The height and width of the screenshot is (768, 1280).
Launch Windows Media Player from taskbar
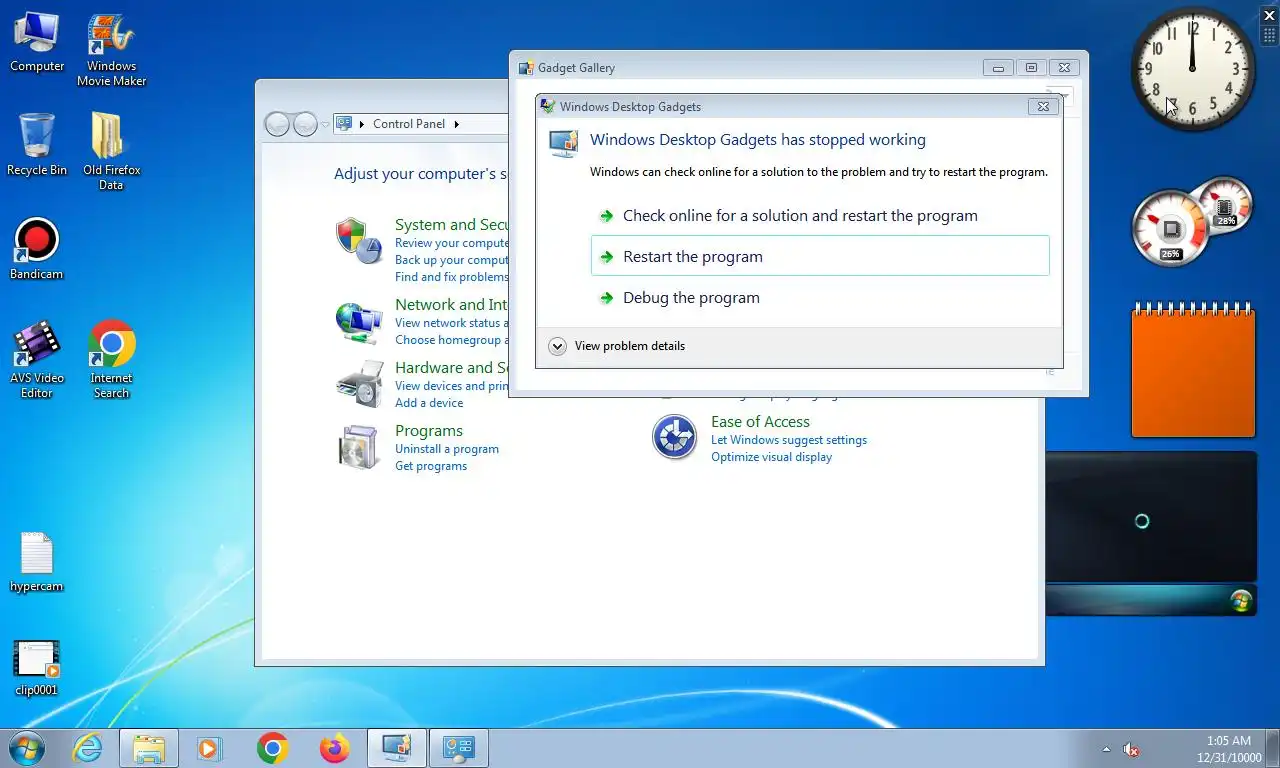click(209, 748)
